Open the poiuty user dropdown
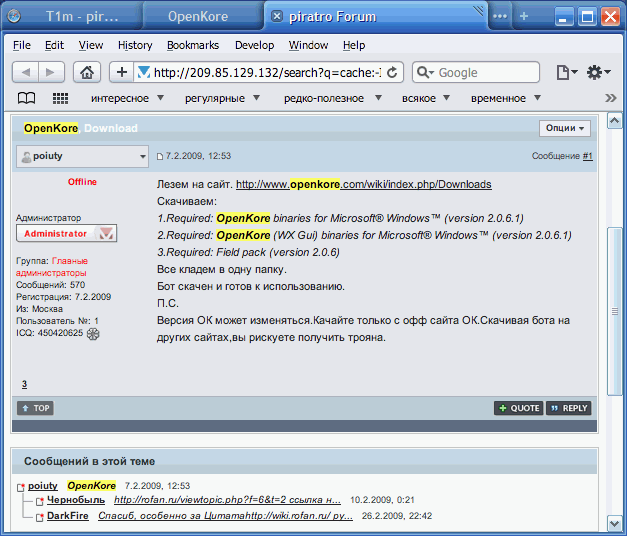This screenshot has height=536, width=627. click(82, 156)
